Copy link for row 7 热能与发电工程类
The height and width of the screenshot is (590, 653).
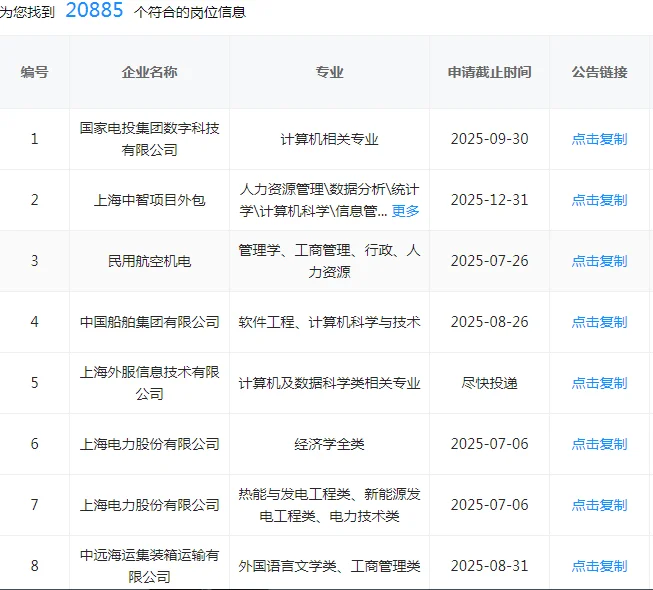[599, 505]
